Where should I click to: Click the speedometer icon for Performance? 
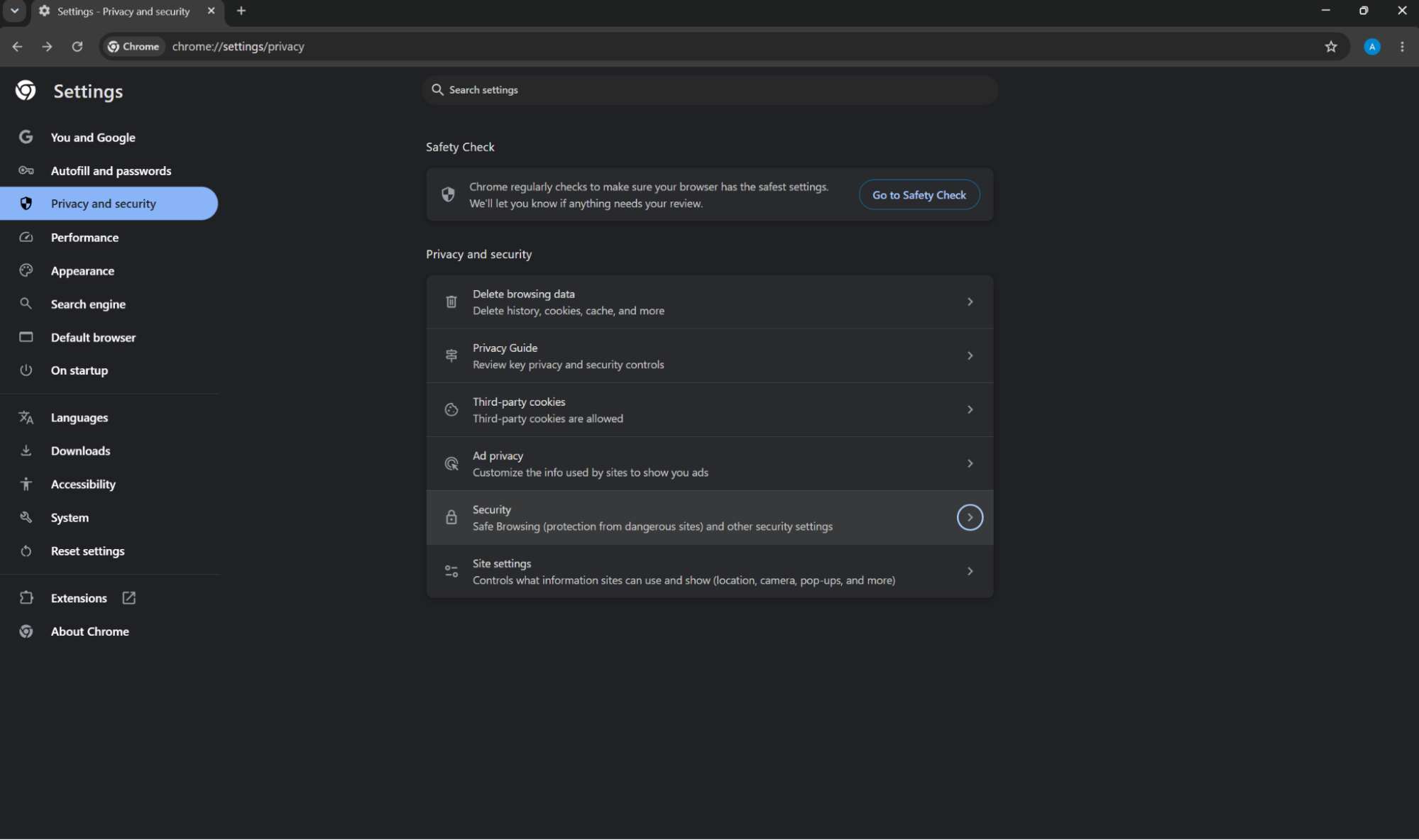[x=26, y=237]
